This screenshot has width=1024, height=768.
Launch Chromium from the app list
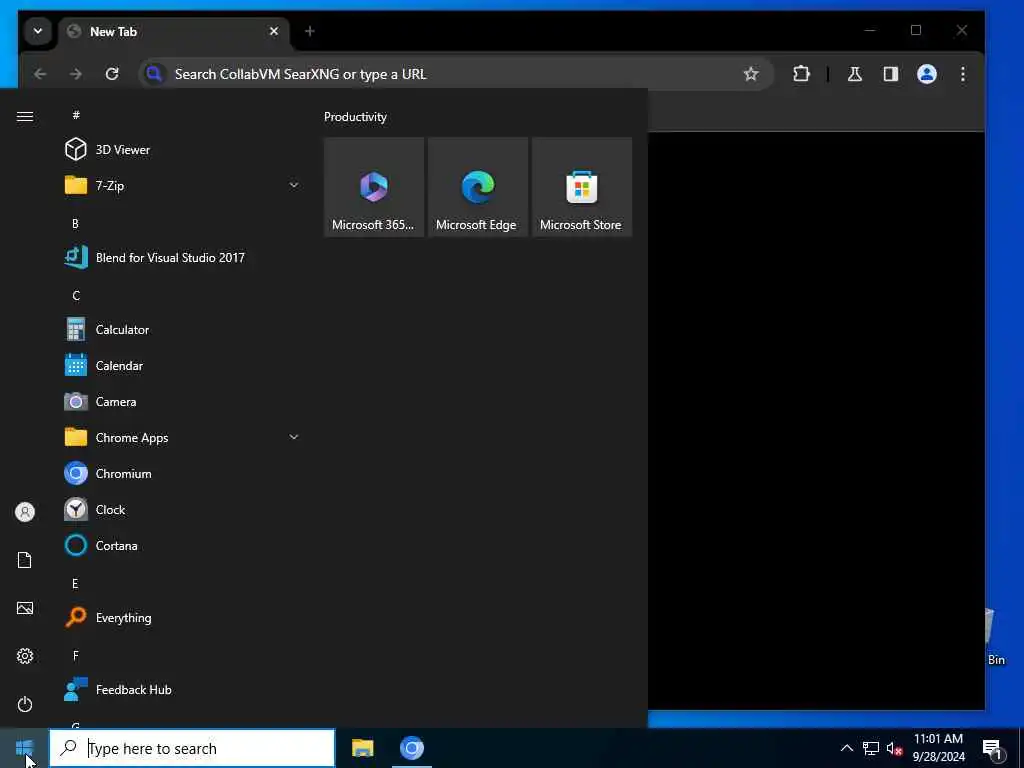tap(183, 473)
